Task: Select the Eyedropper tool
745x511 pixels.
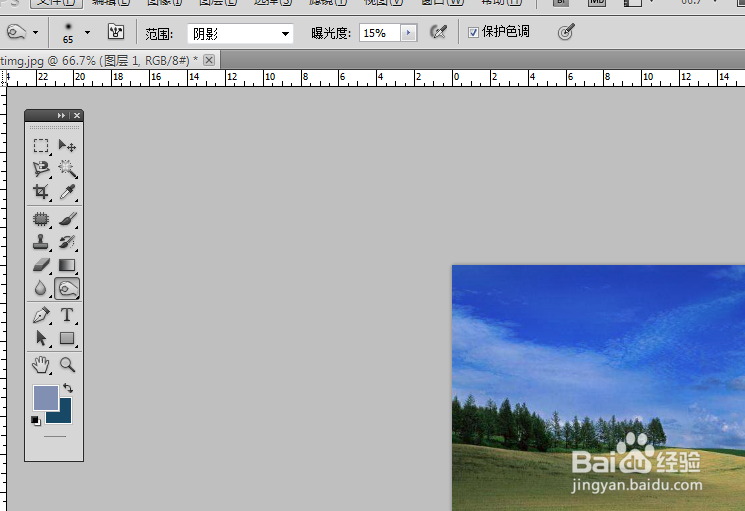Action: point(67,192)
